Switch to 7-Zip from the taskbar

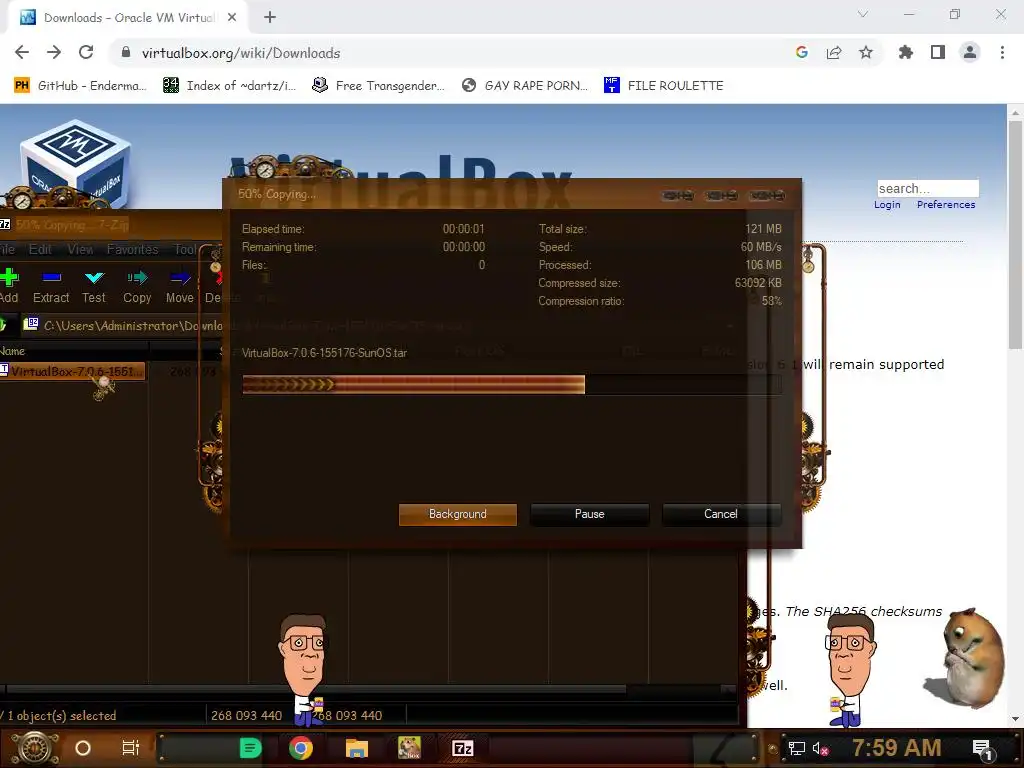click(x=462, y=748)
